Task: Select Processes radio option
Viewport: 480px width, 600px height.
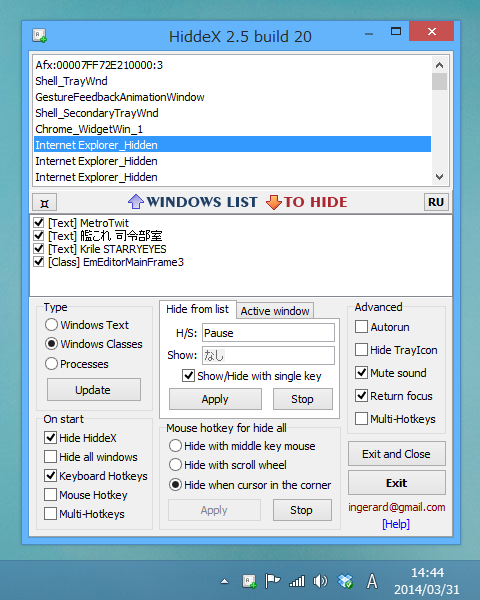Action: (x=77, y=364)
